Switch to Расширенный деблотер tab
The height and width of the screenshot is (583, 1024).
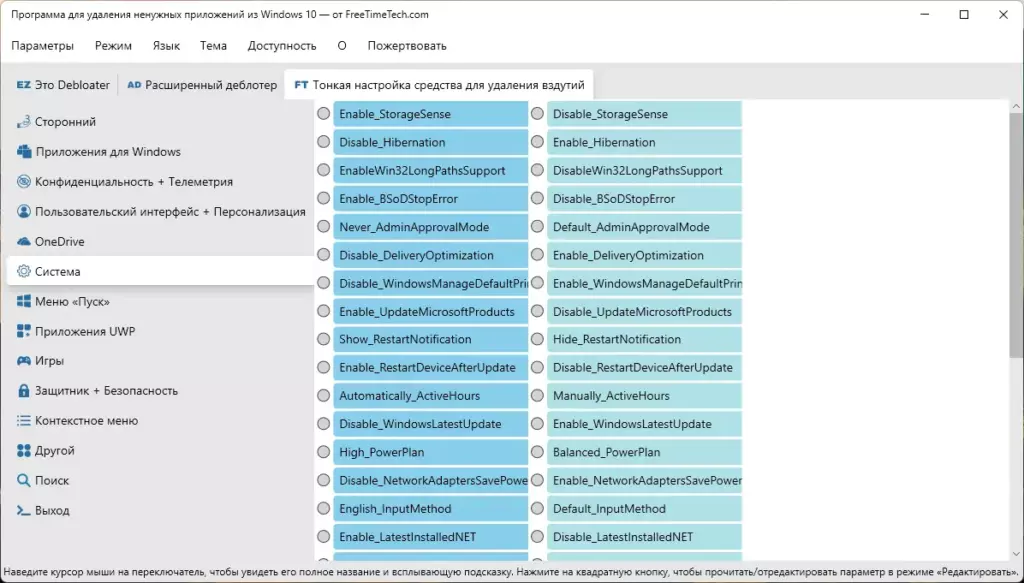pos(202,85)
